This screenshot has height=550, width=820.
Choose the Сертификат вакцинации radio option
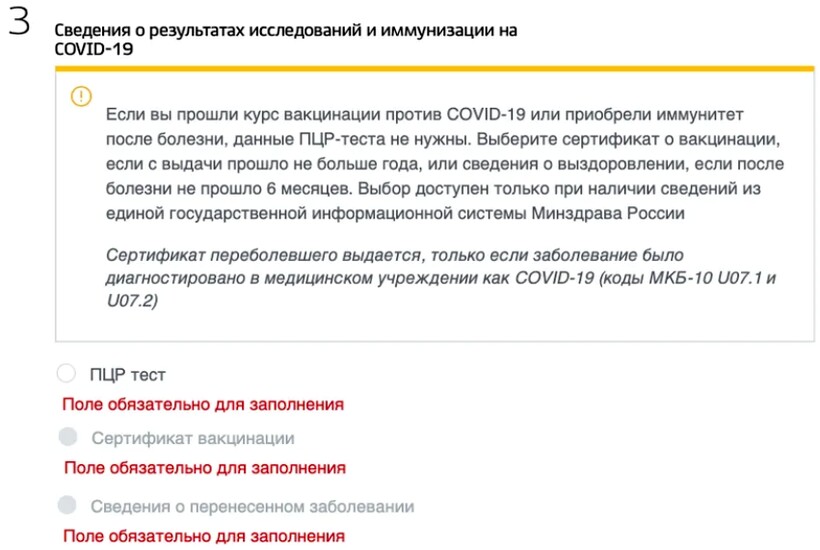coord(68,437)
